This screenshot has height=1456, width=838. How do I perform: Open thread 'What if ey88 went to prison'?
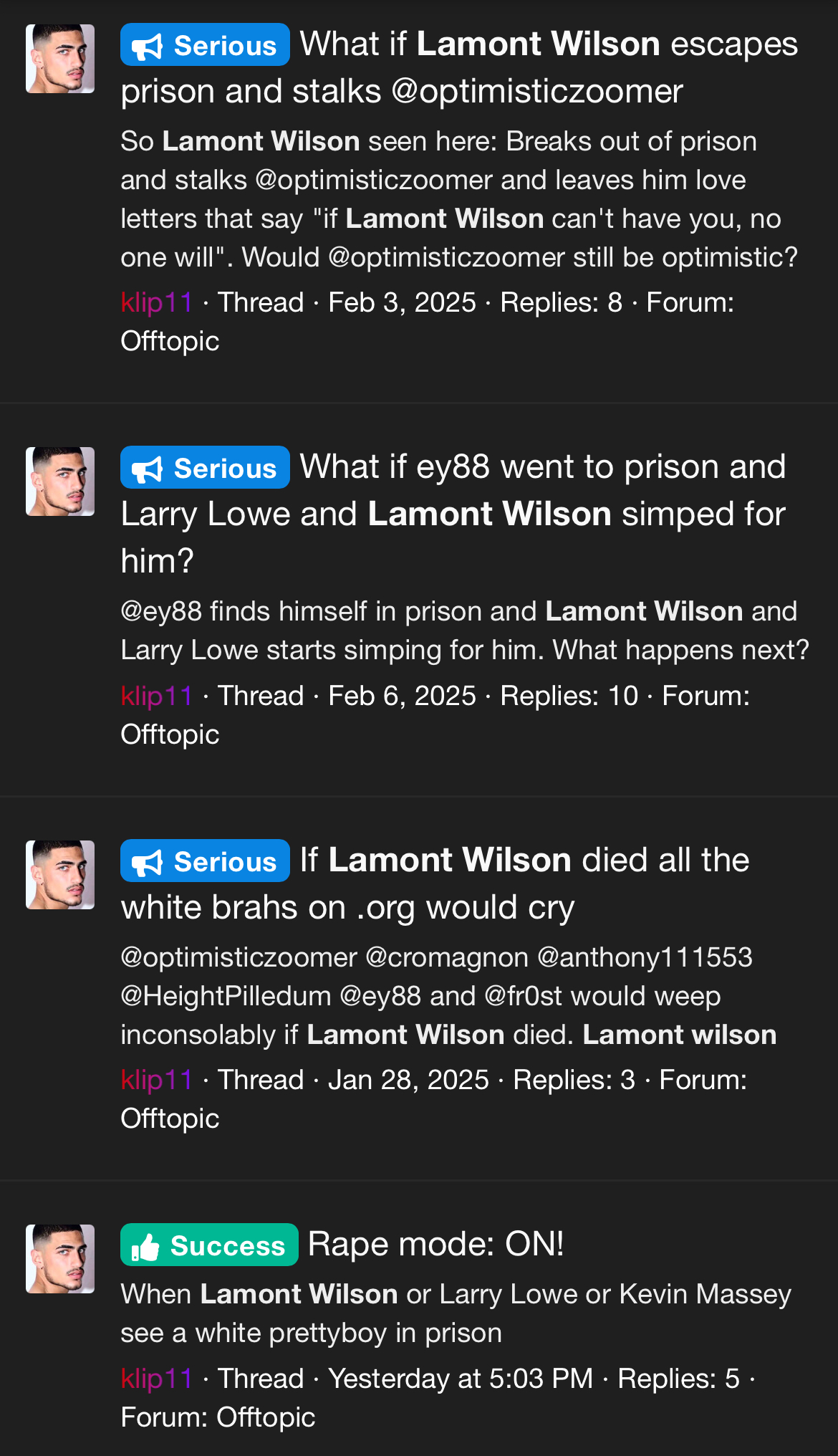pyautogui.click(x=542, y=468)
